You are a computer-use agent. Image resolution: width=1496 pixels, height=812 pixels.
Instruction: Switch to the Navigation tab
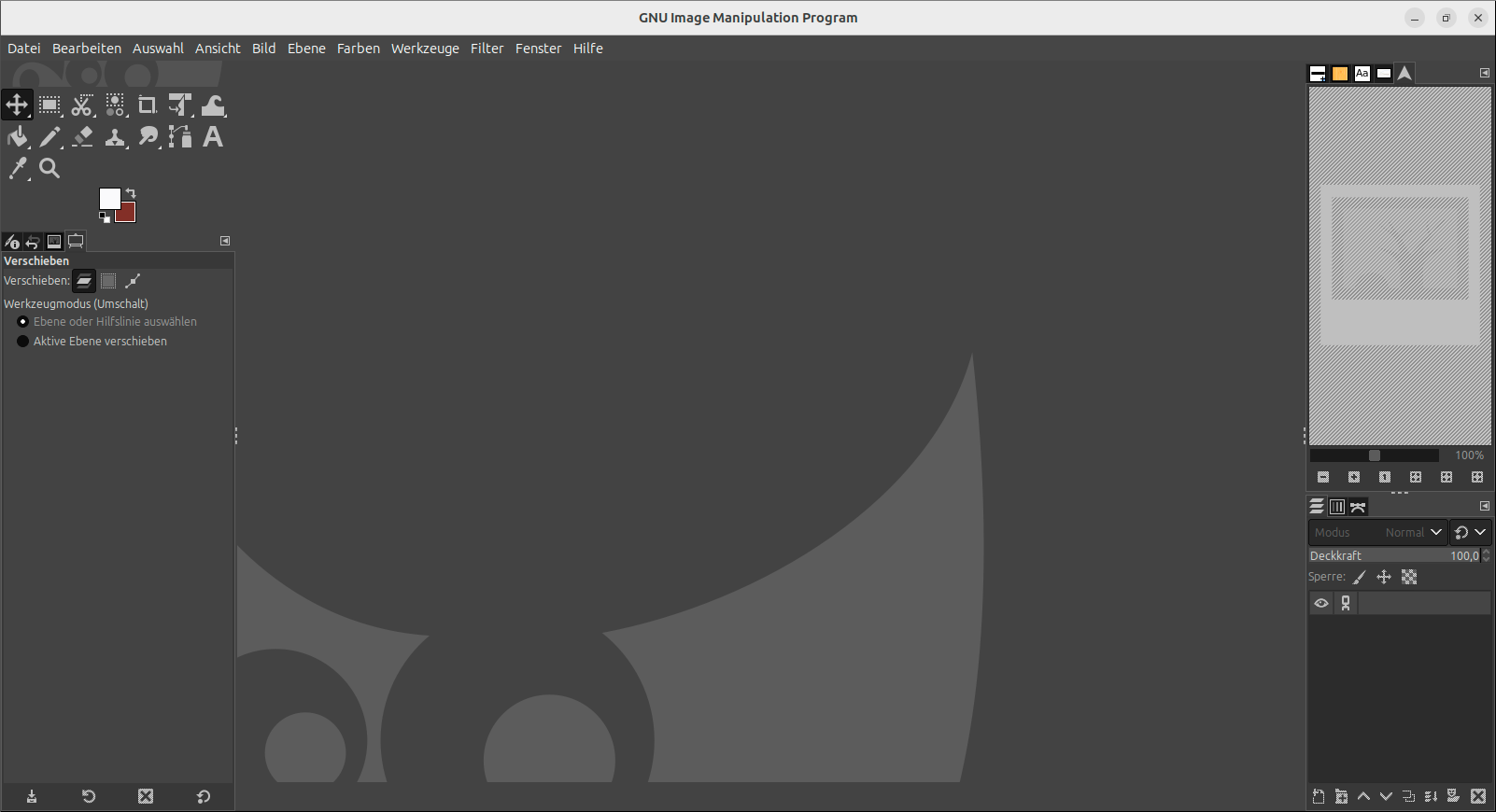point(1405,73)
